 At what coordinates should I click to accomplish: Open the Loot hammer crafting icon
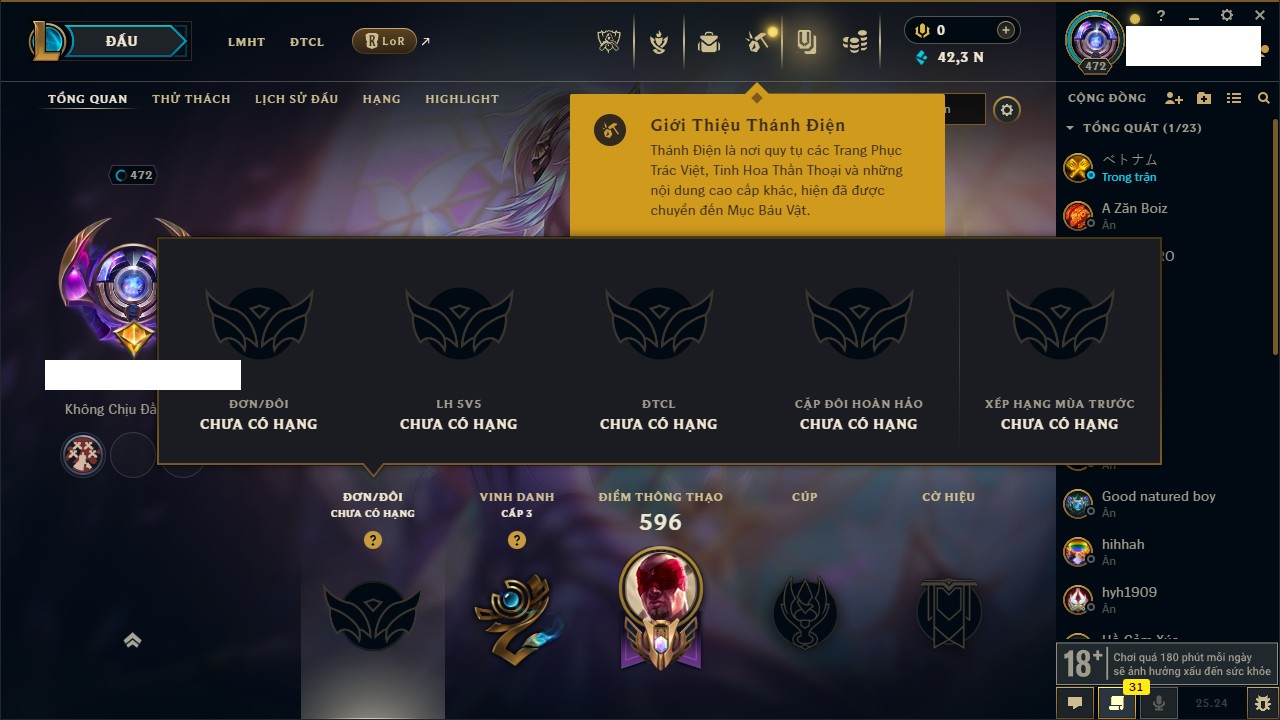click(x=756, y=42)
